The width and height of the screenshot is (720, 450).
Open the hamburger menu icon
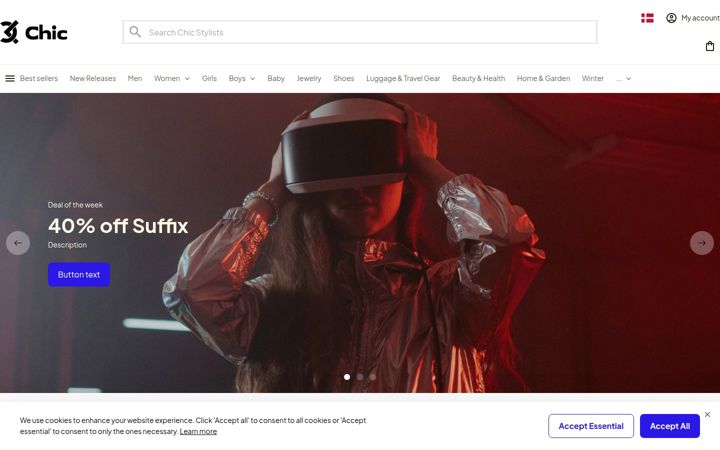coord(10,79)
